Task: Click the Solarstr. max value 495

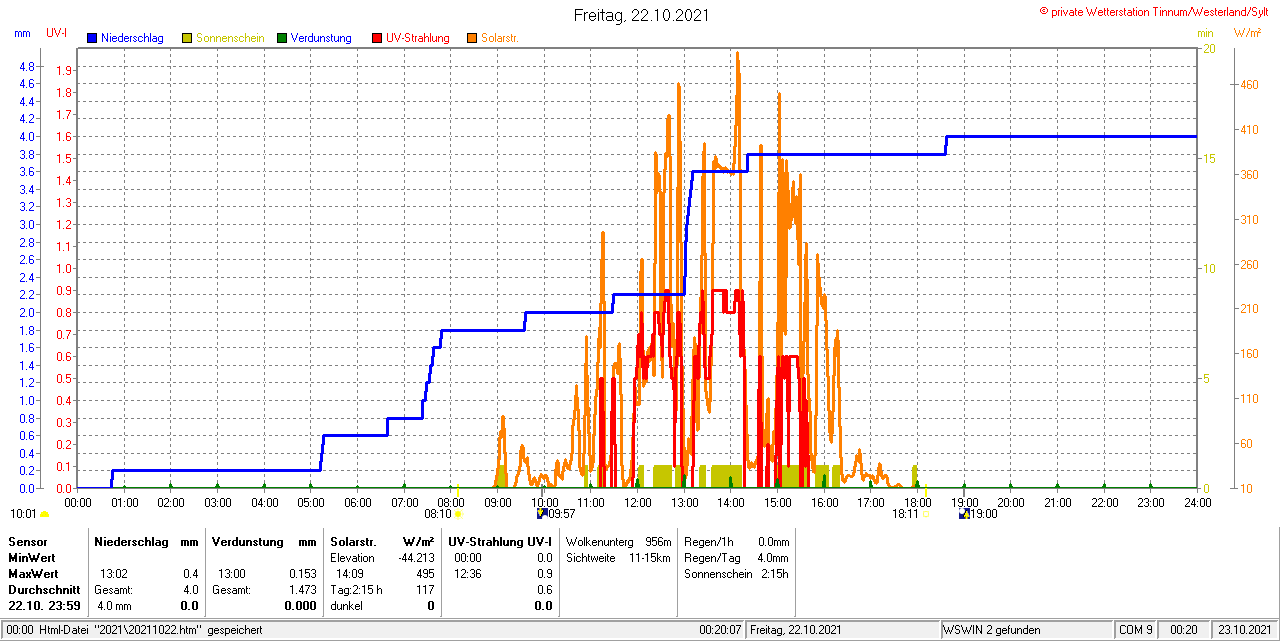Action: [x=425, y=574]
